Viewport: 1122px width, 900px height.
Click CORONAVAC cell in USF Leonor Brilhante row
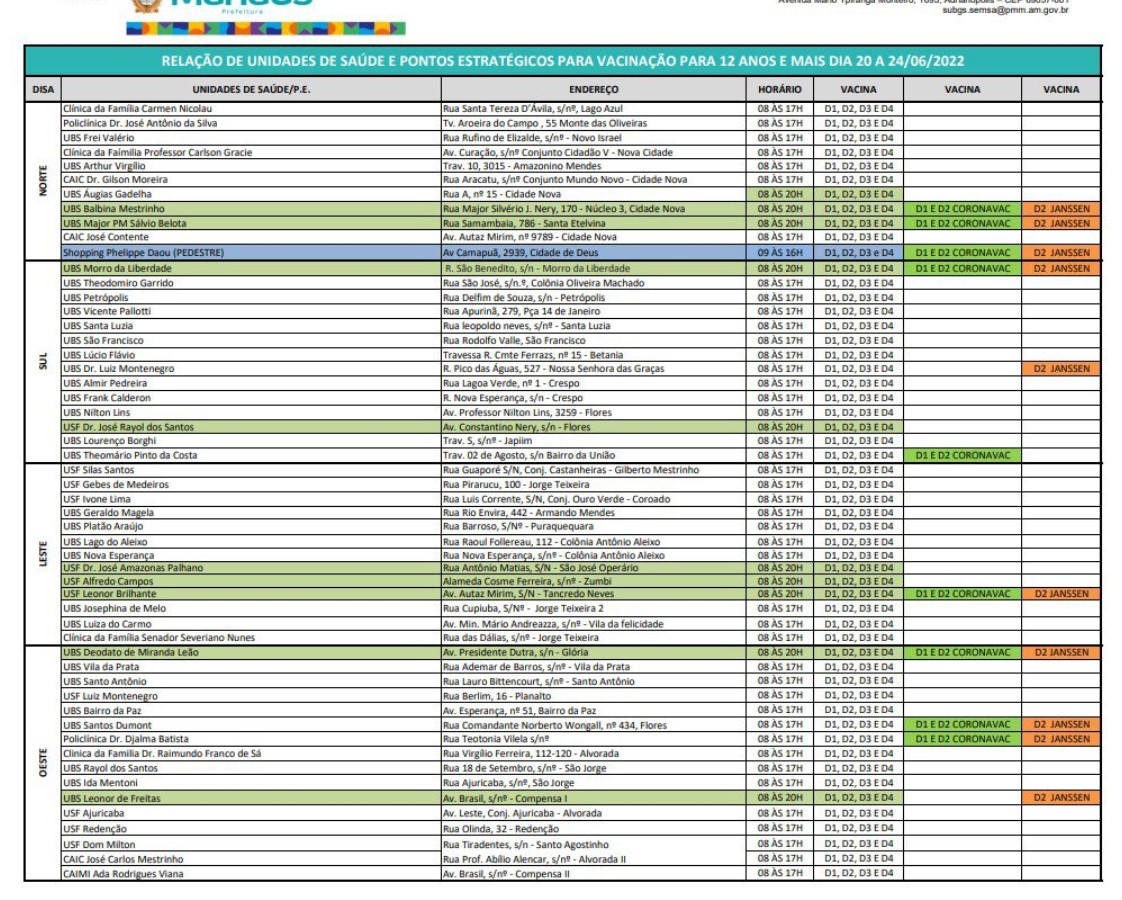962,594
